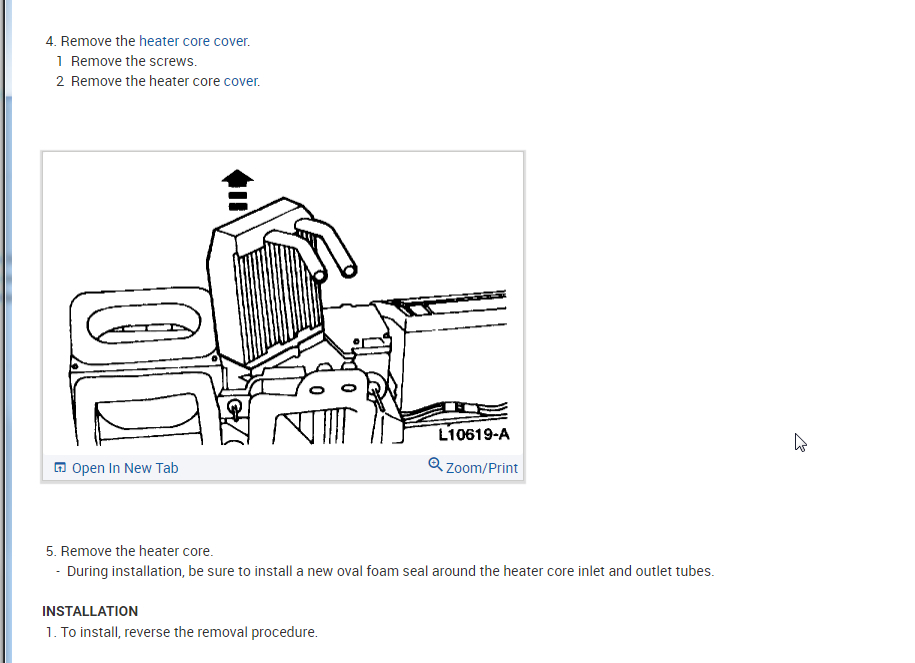Click the oval vent opening in the diagram
The image size is (915, 663).
[144, 323]
